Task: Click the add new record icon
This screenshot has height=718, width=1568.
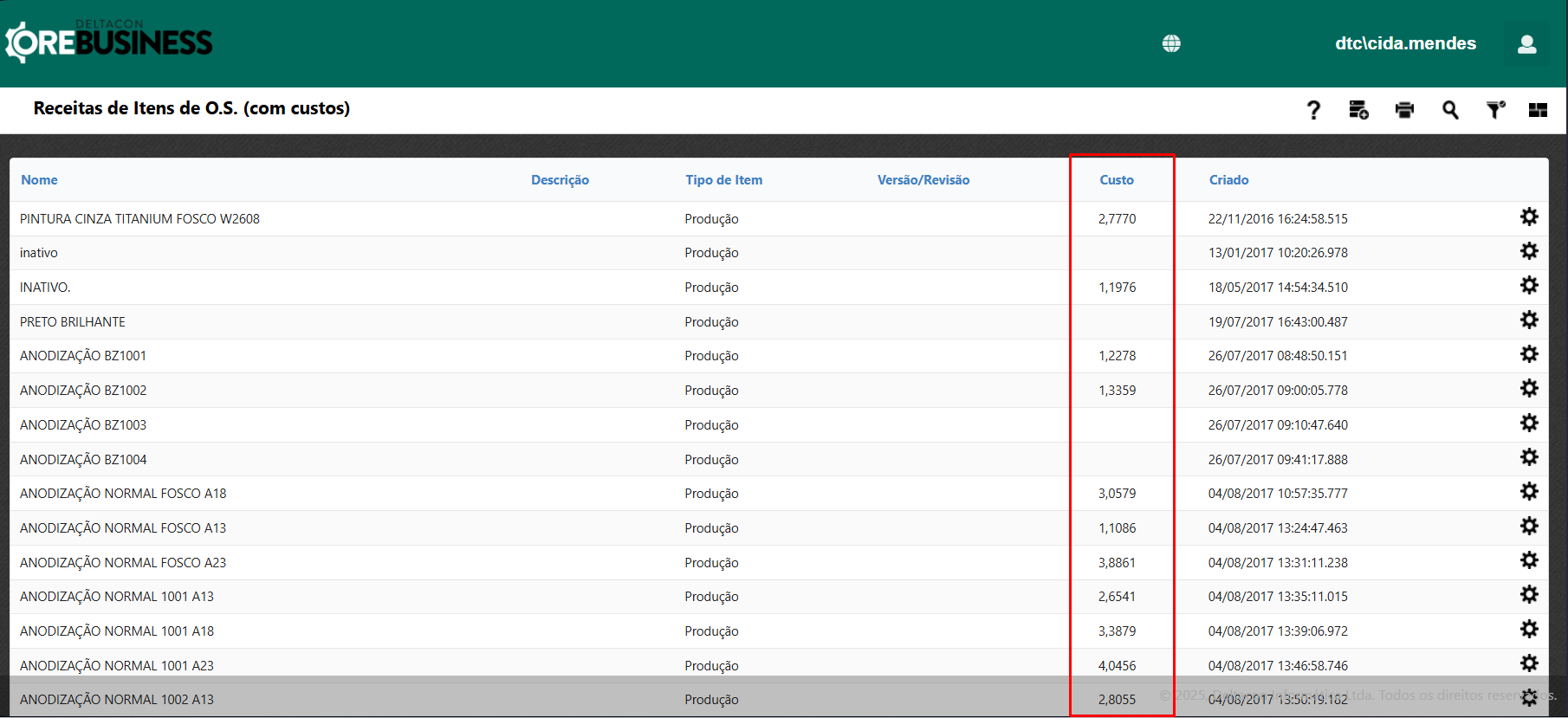Action: pos(1358,110)
